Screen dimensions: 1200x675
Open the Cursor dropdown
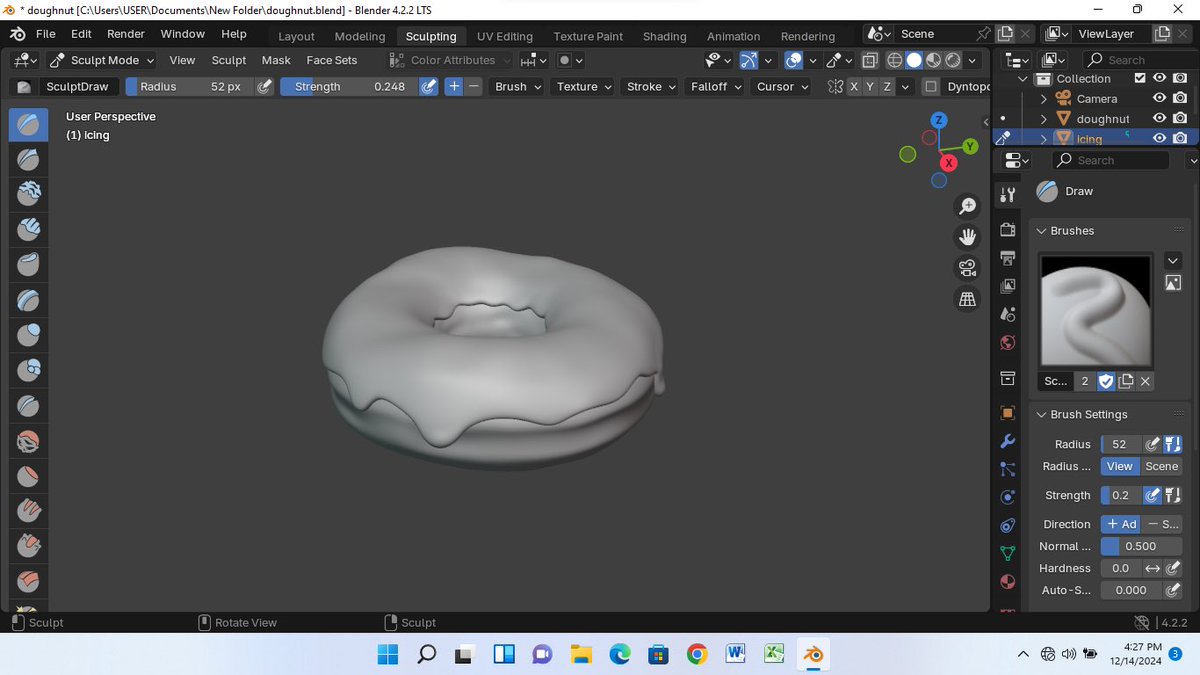[x=782, y=86]
